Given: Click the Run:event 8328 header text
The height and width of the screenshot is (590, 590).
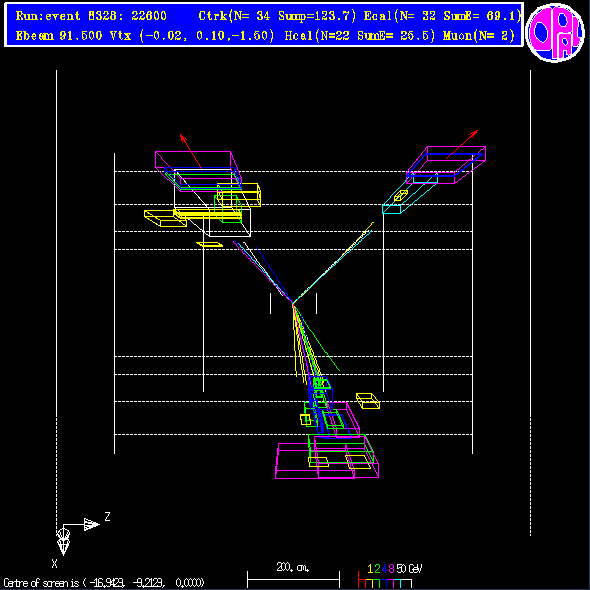Looking at the screenshot, I should click(91, 16).
